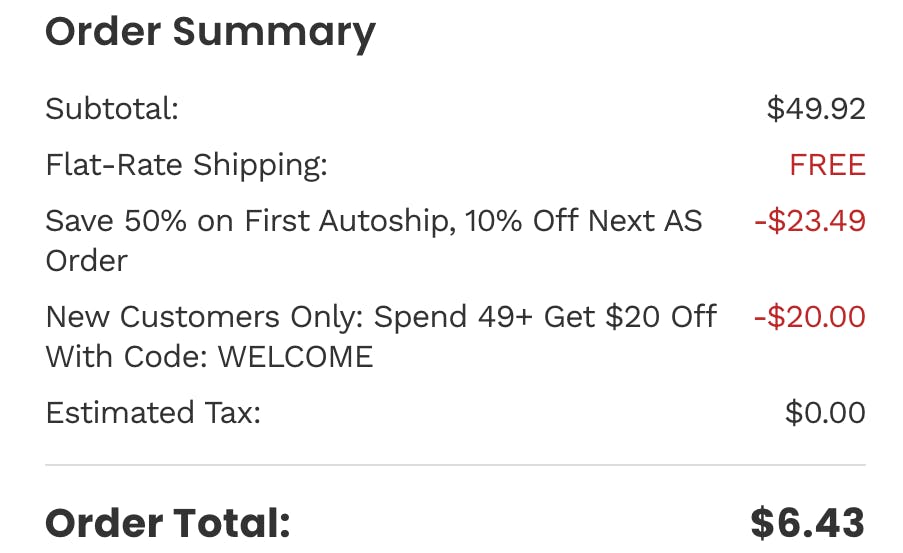The width and height of the screenshot is (903, 553).
Task: Click the With Code text
Action: [x=127, y=357]
